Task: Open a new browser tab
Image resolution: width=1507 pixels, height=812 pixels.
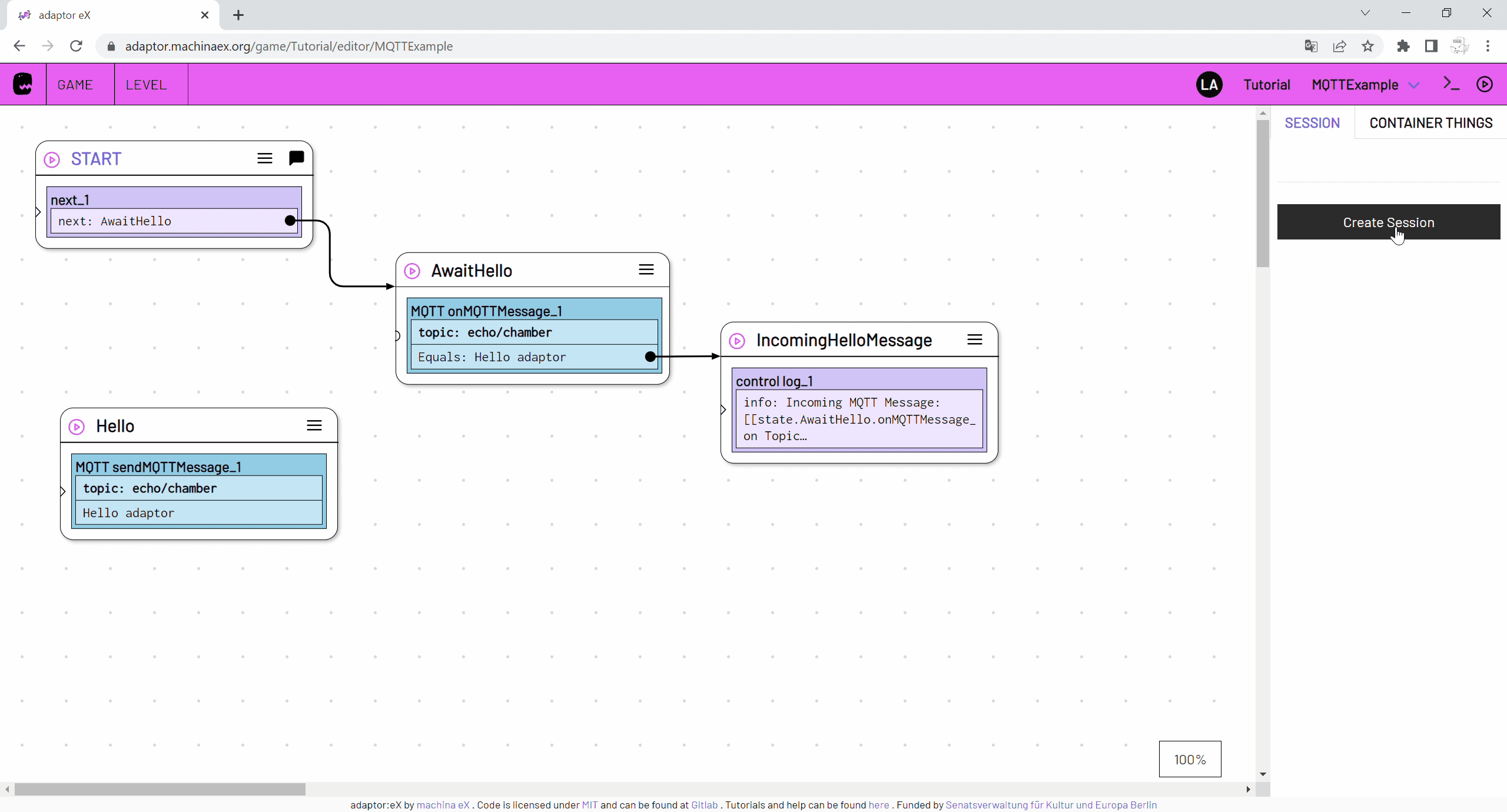Action: (238, 15)
